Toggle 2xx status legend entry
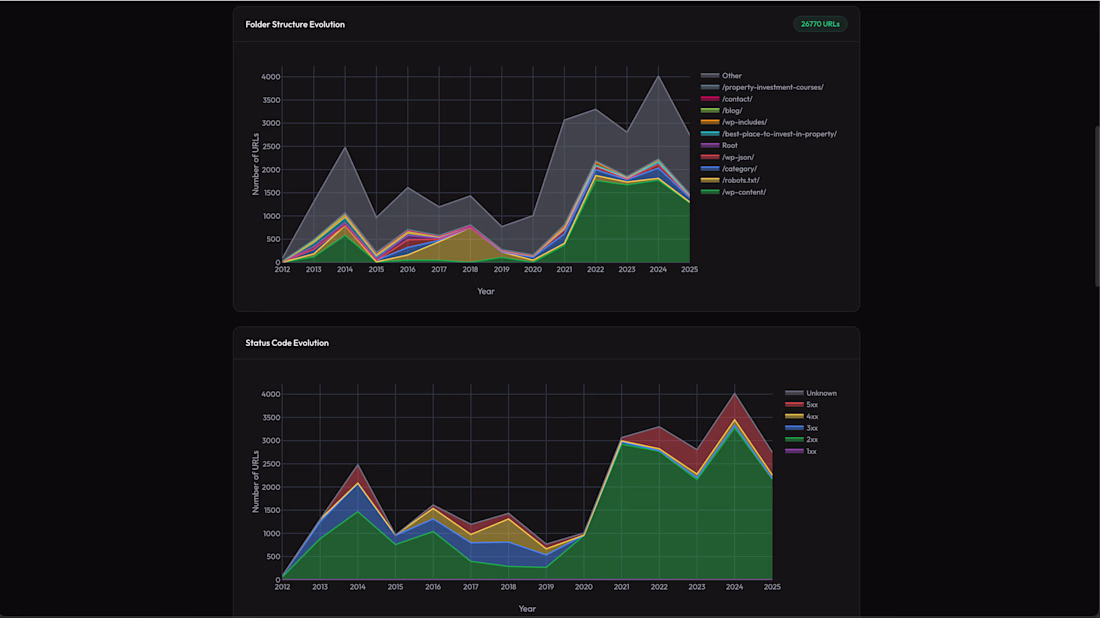The width and height of the screenshot is (1100, 618). (x=801, y=440)
